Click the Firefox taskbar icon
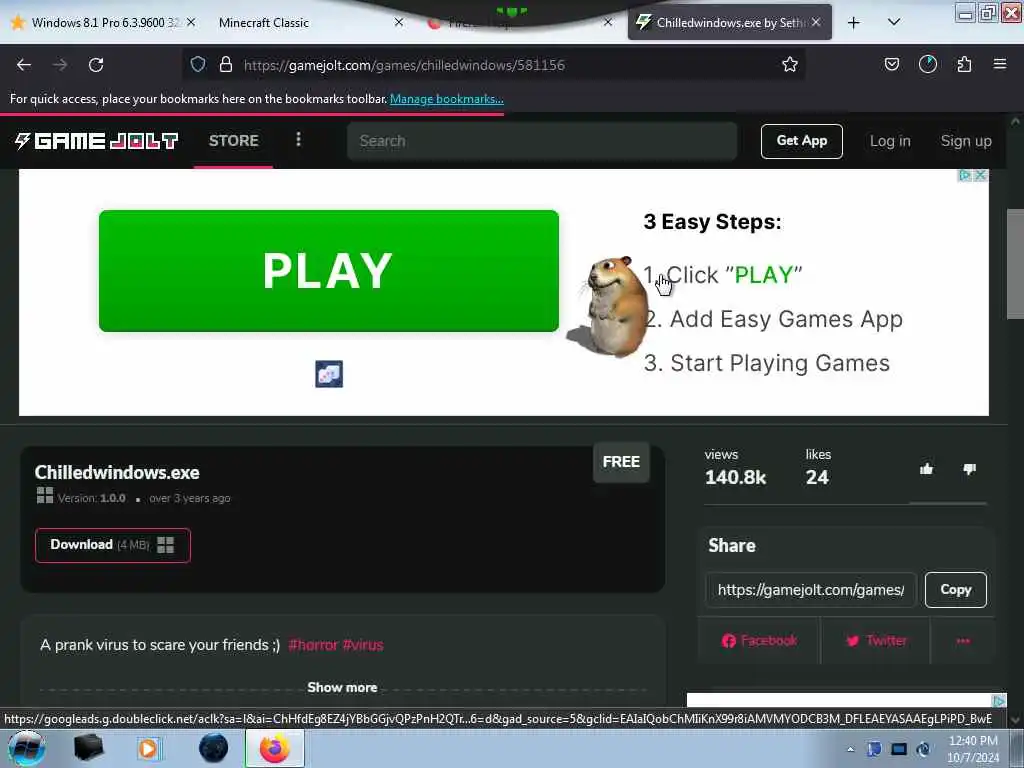The height and width of the screenshot is (768, 1024). [275, 748]
